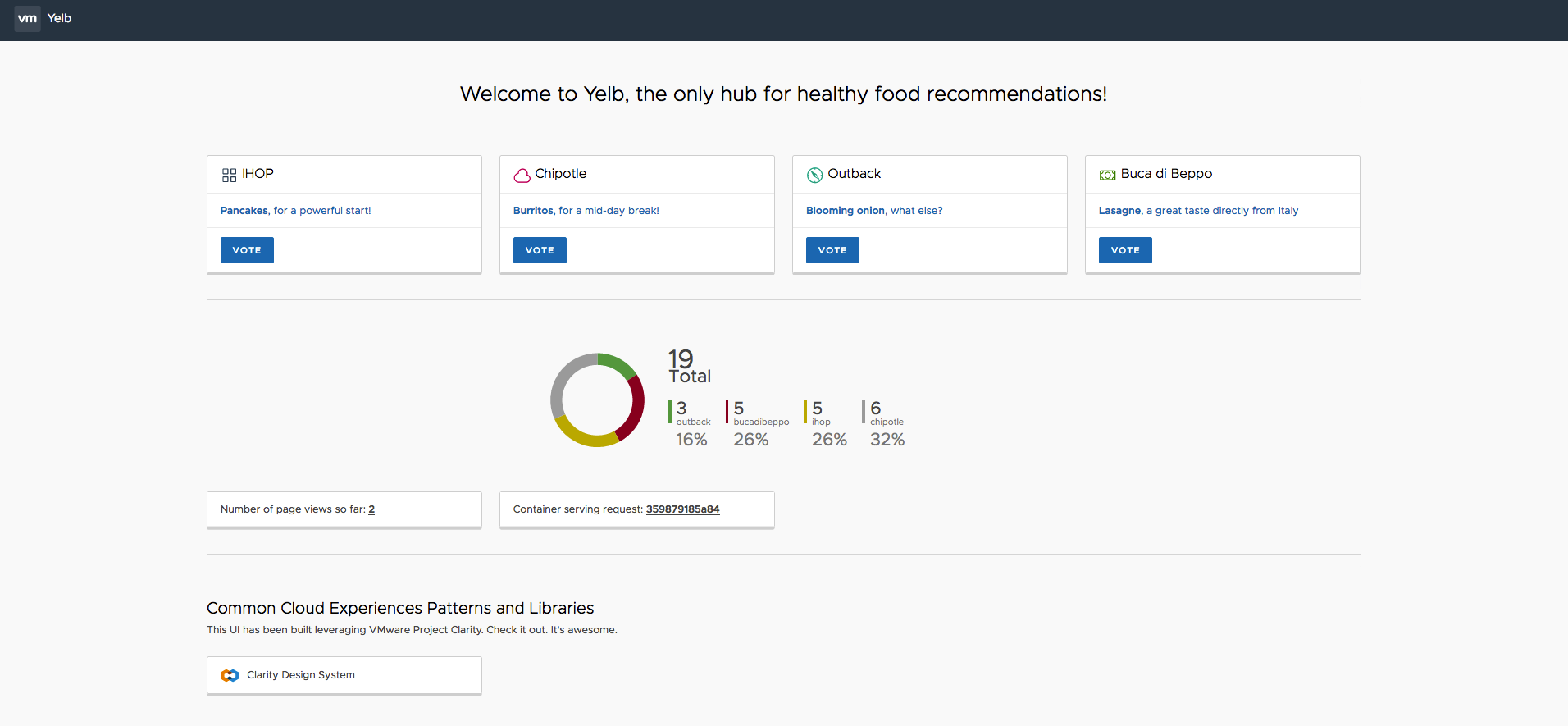Click the 32% chipotle percentage
Screen dimensions: 1568x726
(x=887, y=440)
